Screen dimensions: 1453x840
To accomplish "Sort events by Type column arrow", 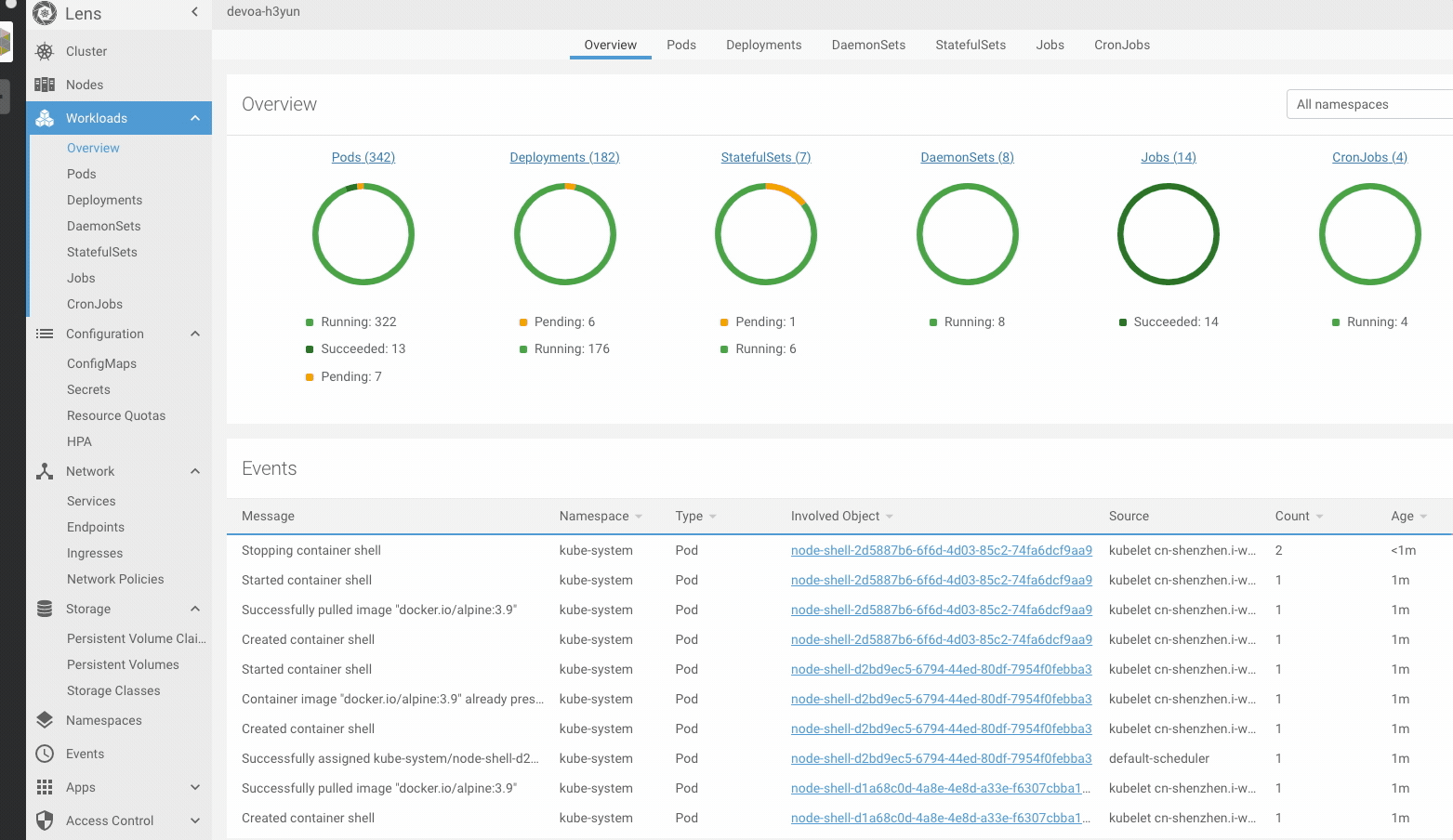I will (x=713, y=517).
